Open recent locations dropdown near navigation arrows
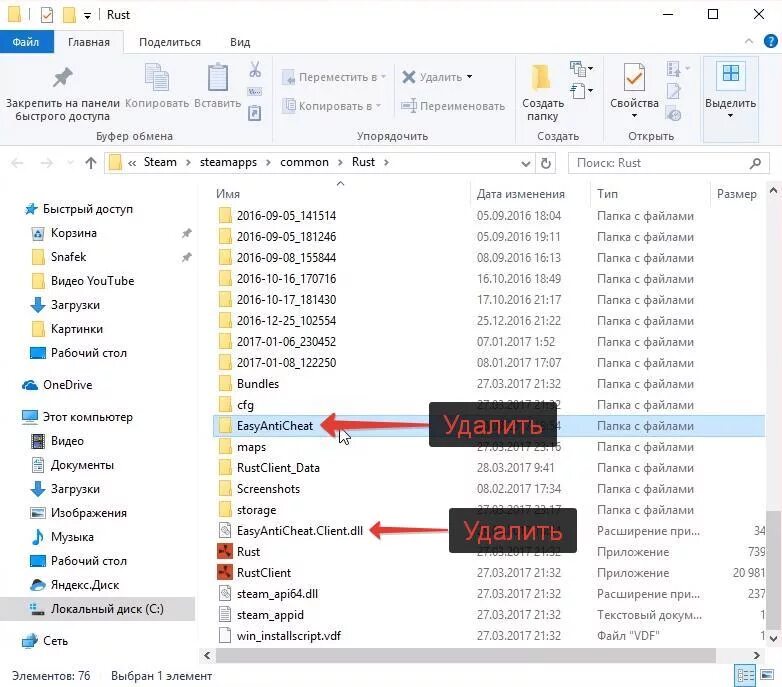 tap(70, 163)
